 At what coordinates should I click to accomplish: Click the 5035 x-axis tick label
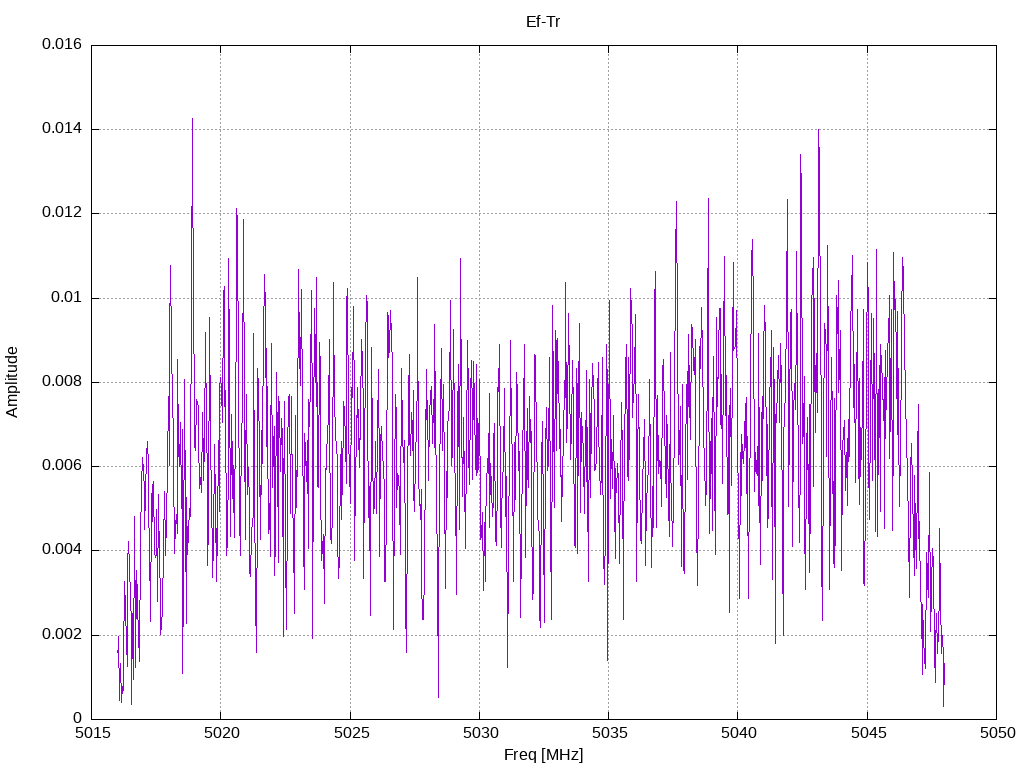pos(609,733)
